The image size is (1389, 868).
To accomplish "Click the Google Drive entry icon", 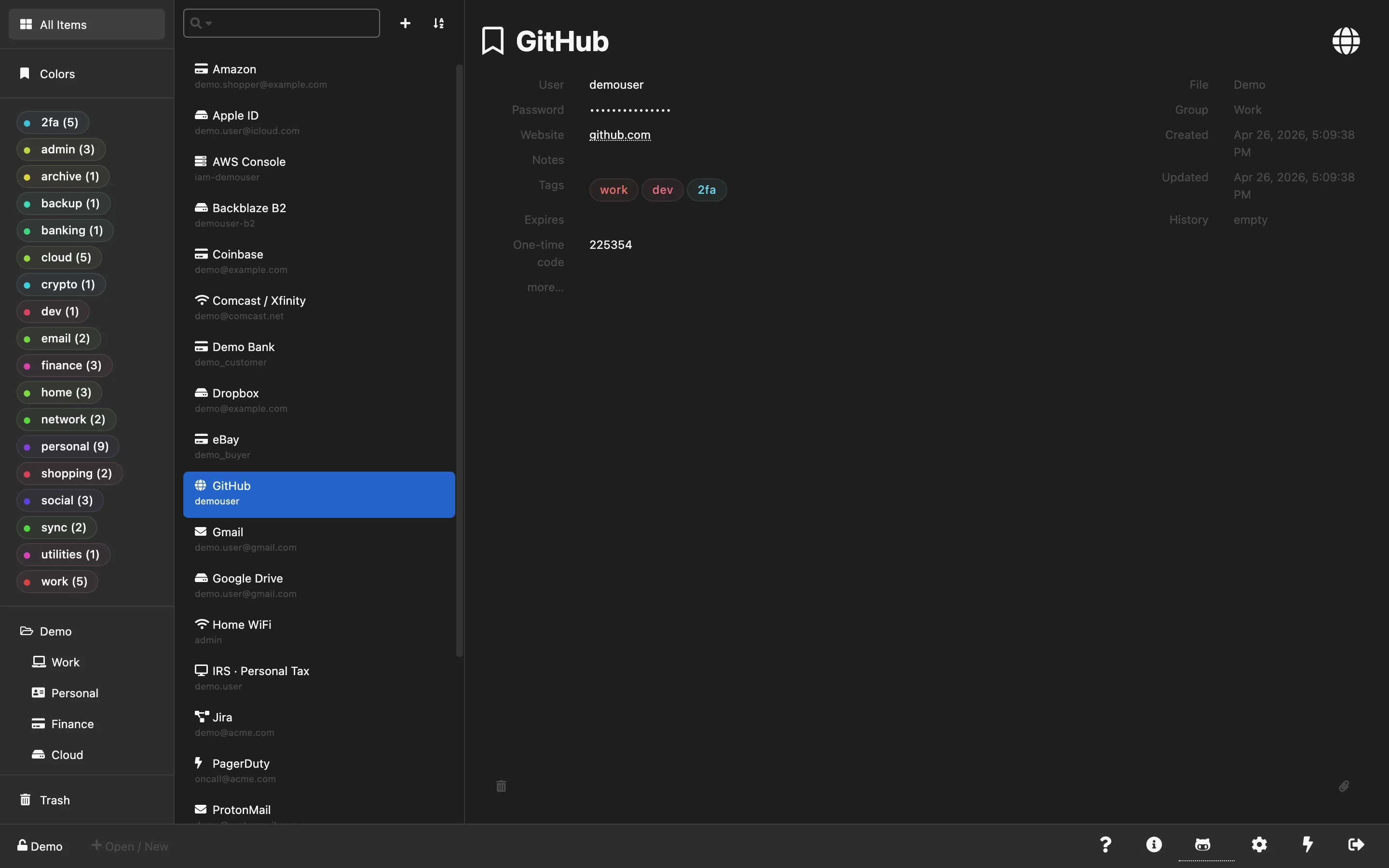I will point(201,578).
